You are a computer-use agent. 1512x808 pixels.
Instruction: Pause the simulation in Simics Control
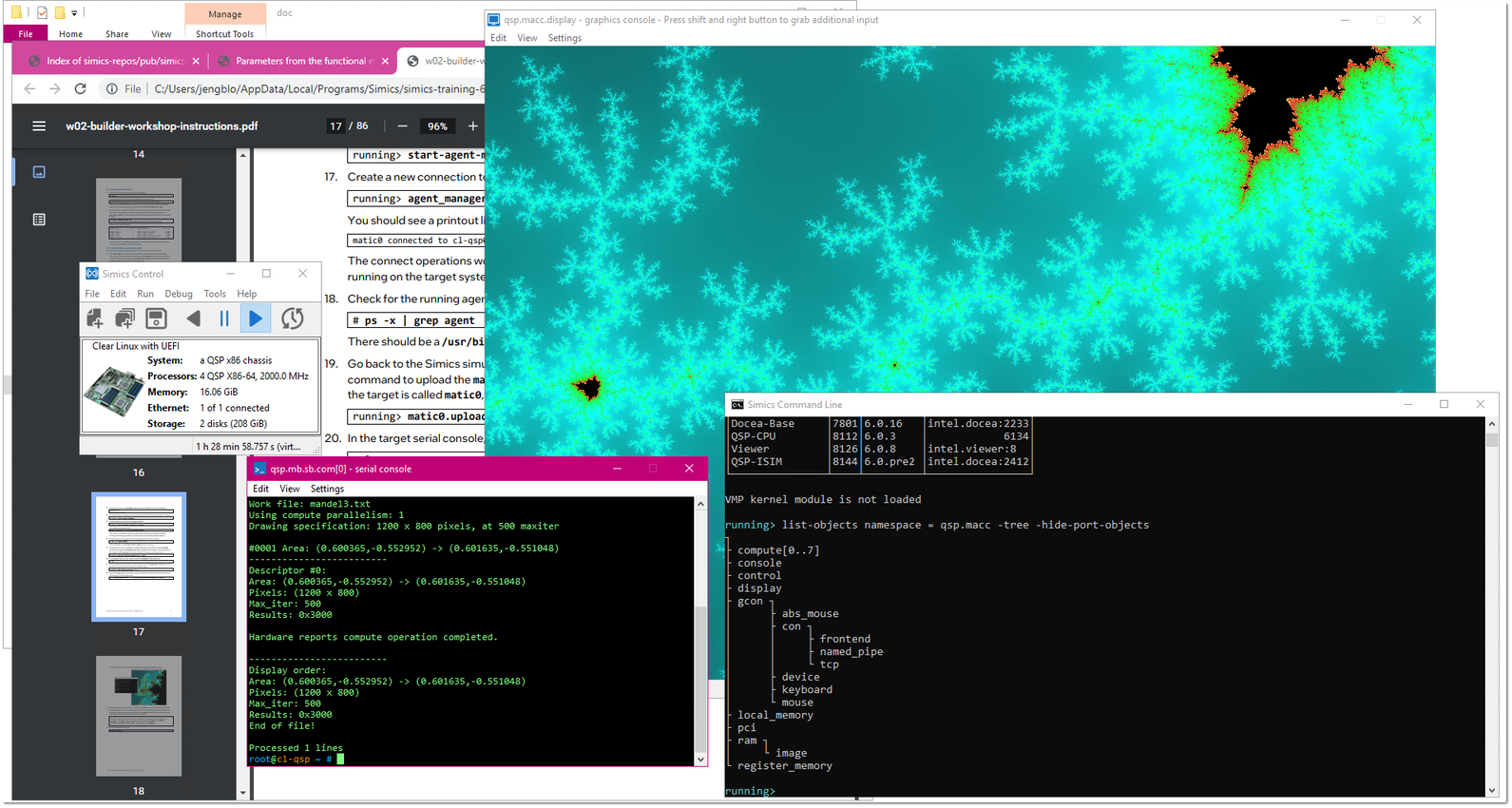224,319
